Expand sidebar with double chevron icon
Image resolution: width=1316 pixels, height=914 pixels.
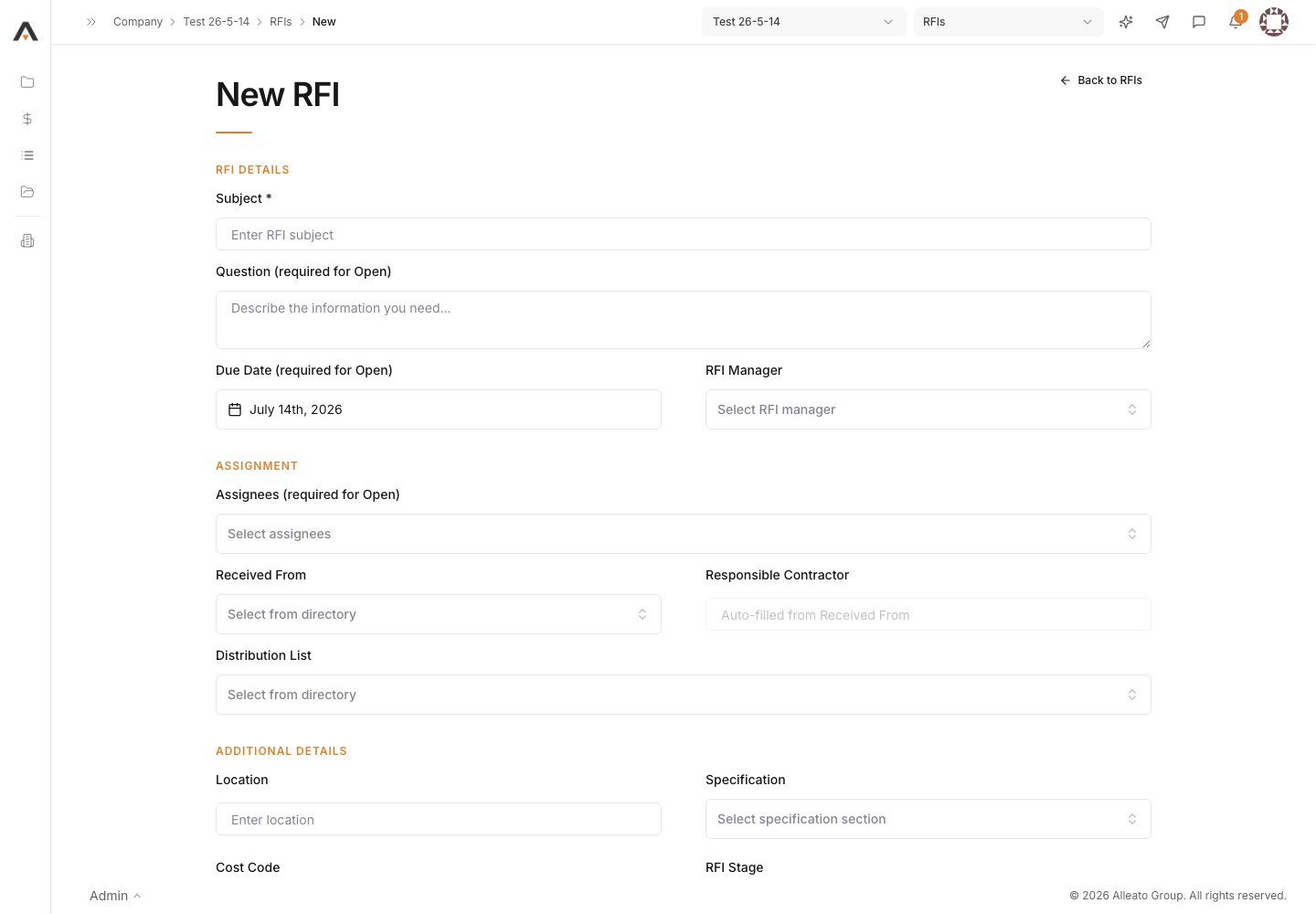[91, 22]
